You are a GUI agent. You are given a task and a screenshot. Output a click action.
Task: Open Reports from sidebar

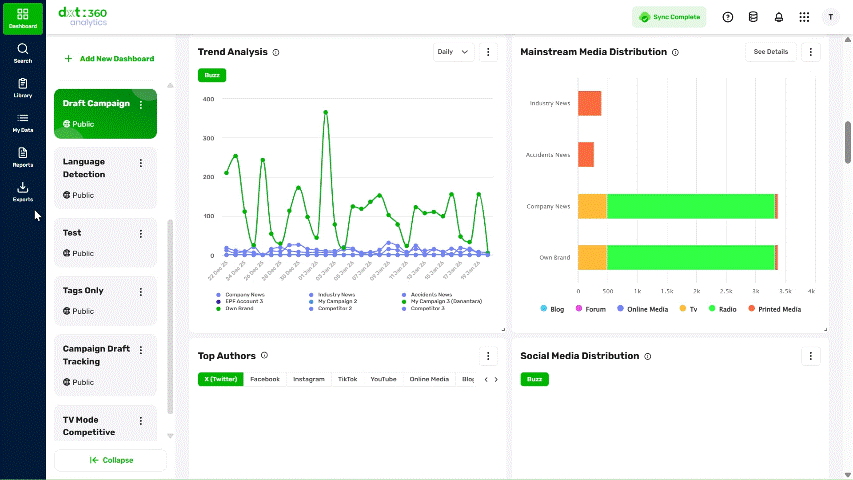click(23, 157)
